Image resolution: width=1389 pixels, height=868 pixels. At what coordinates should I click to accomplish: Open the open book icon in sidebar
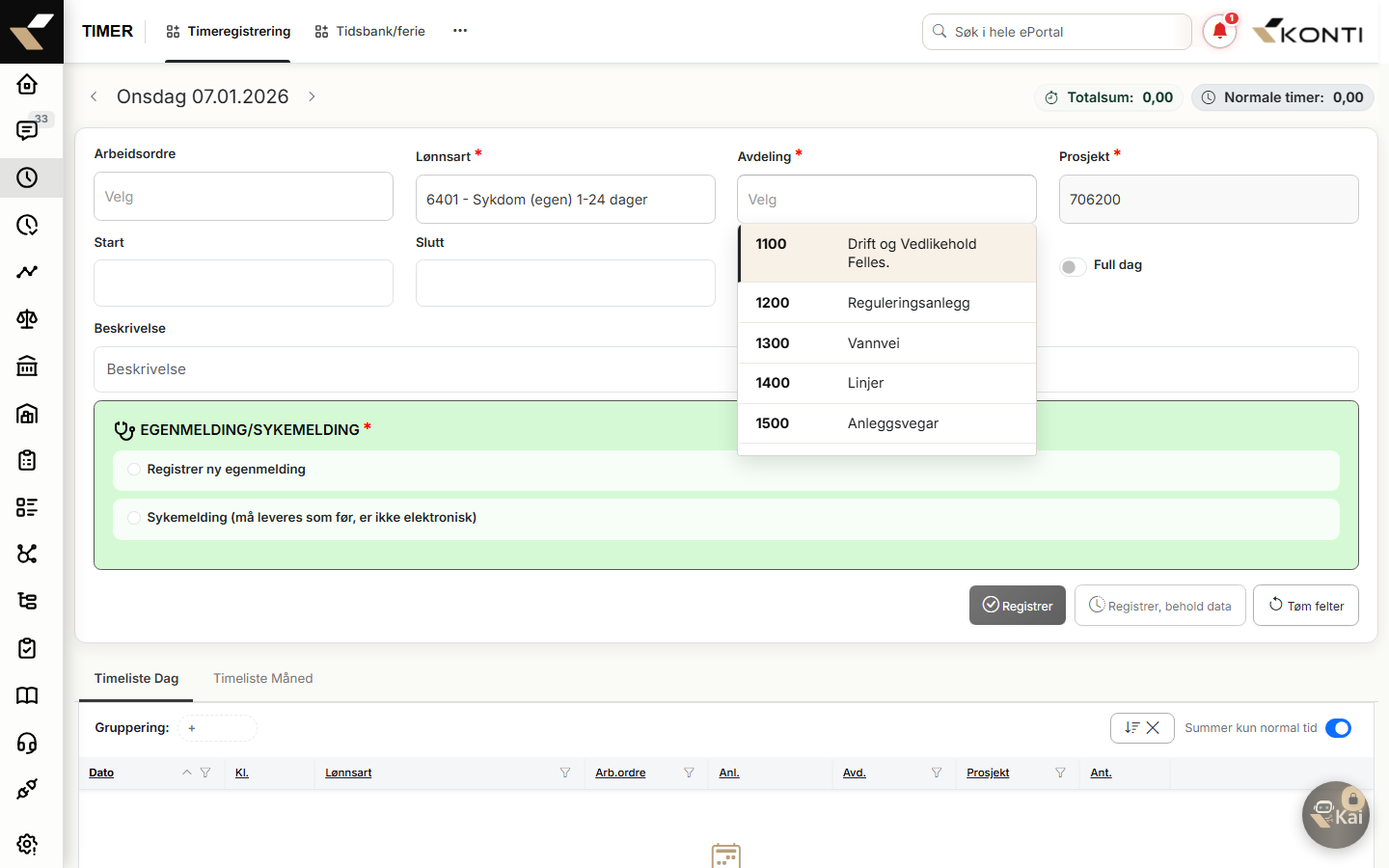click(27, 695)
